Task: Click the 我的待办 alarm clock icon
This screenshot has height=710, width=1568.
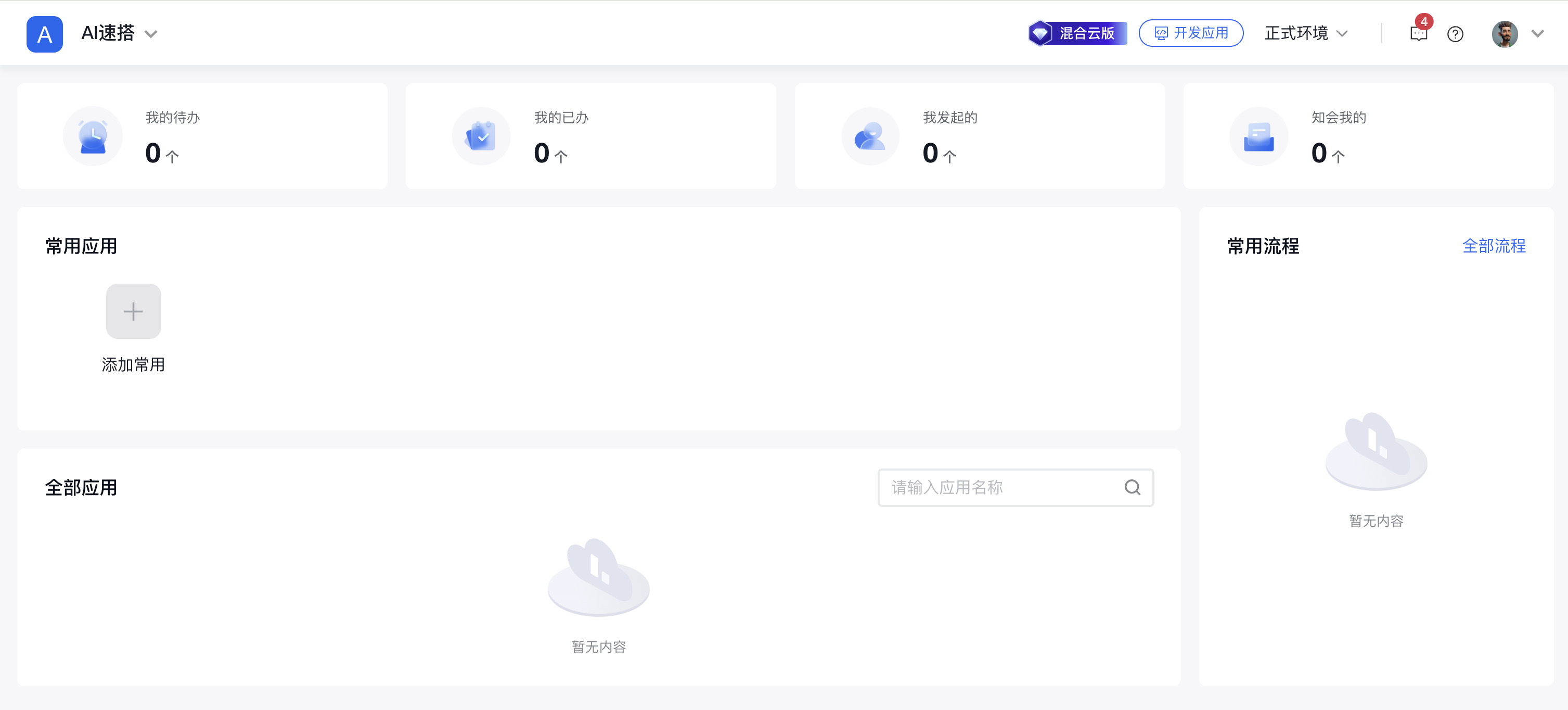Action: [x=93, y=136]
